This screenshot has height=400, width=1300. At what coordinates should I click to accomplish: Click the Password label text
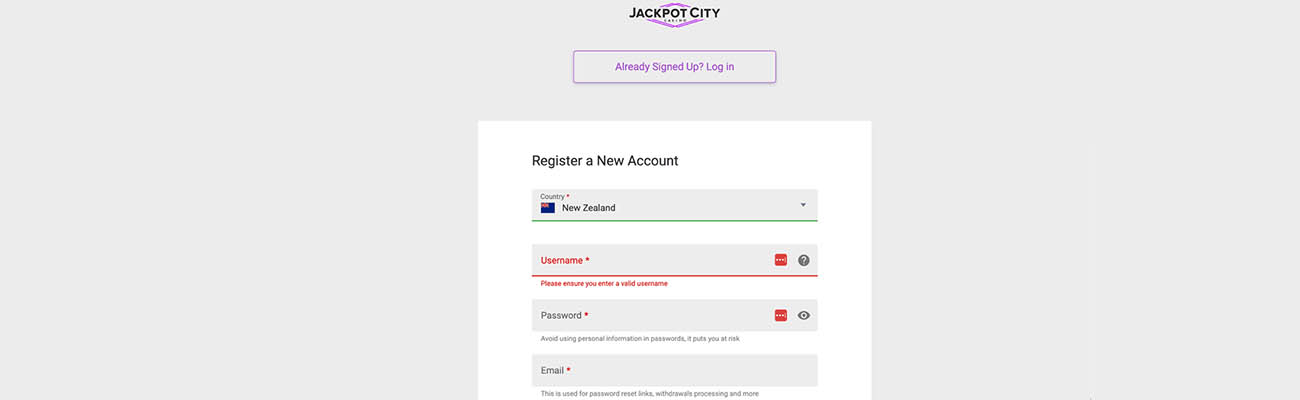[561, 315]
